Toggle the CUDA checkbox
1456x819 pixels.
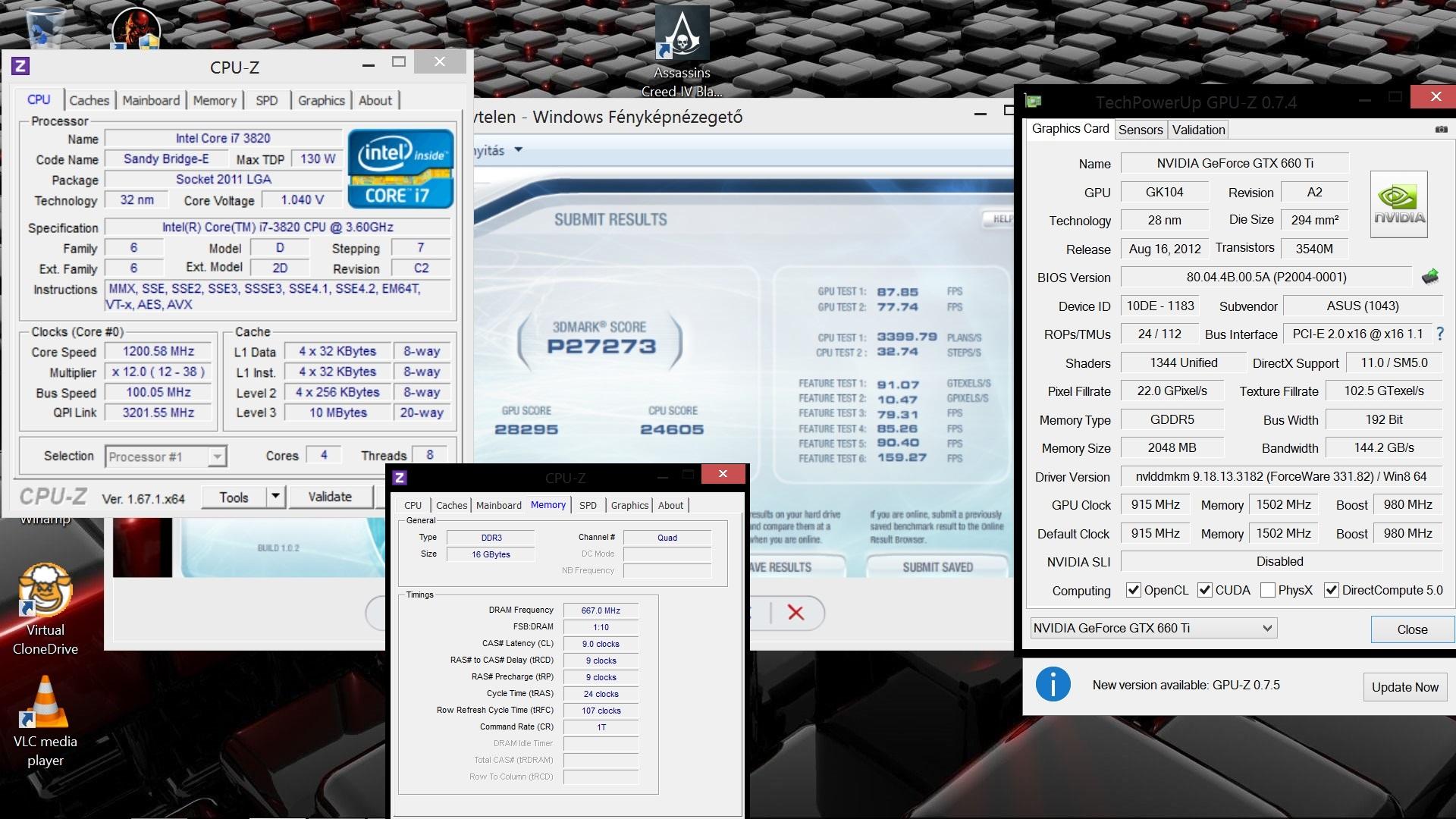pos(1205,590)
